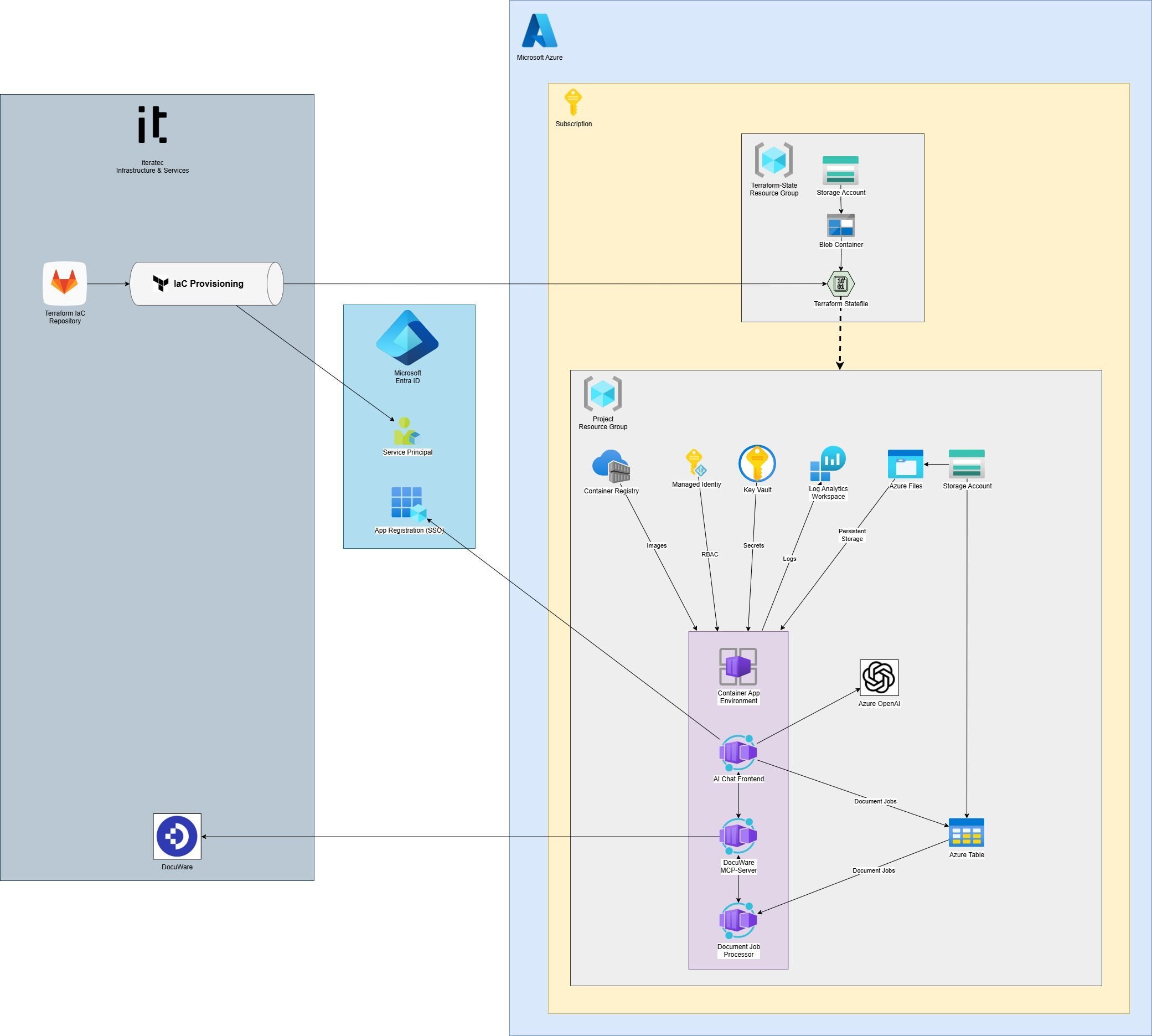Image resolution: width=1152 pixels, height=1036 pixels.
Task: Select the 'Terraform IaC Repository' label
Action: 65,317
